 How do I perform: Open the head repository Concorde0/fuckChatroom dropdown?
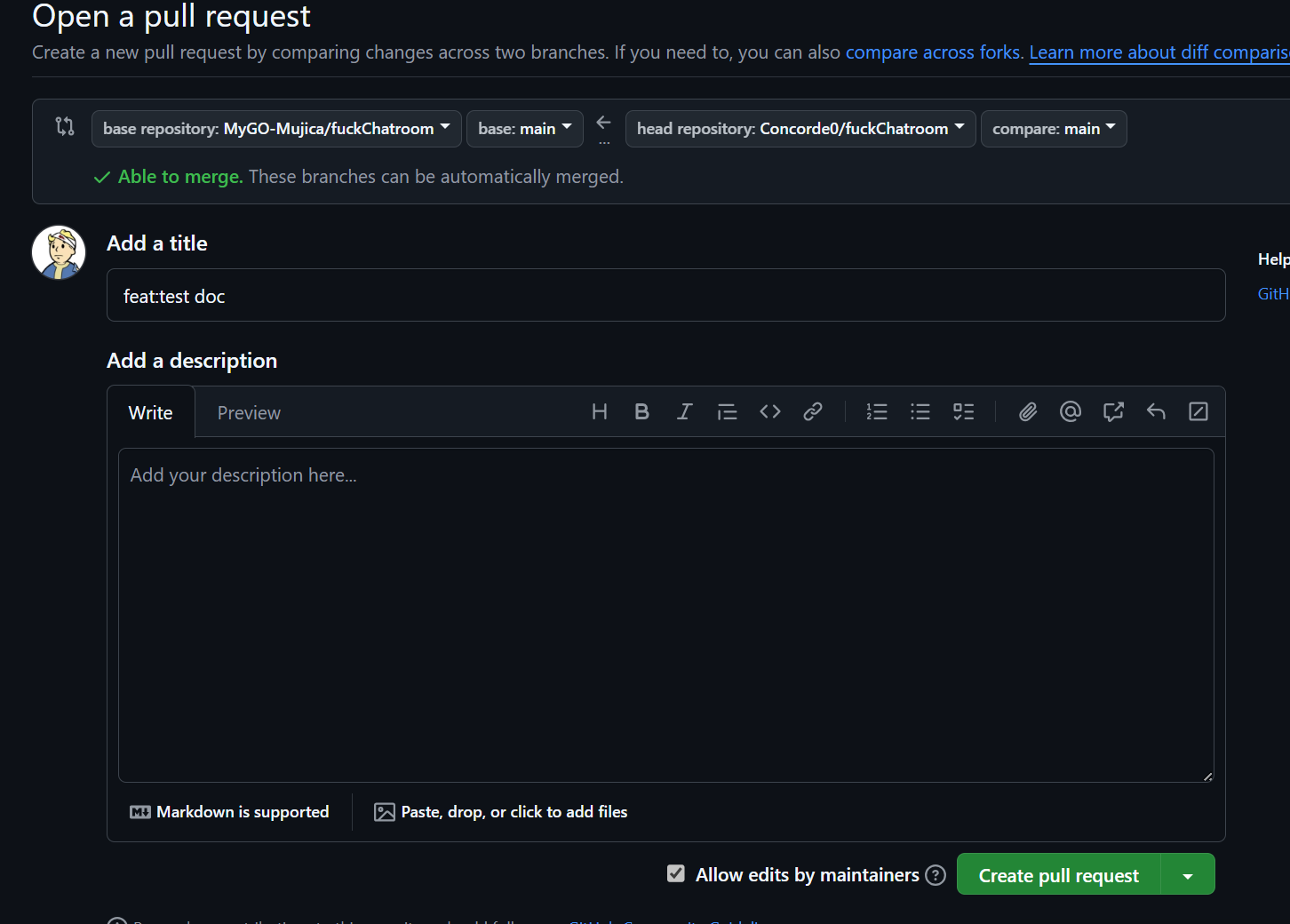pyautogui.click(x=800, y=129)
